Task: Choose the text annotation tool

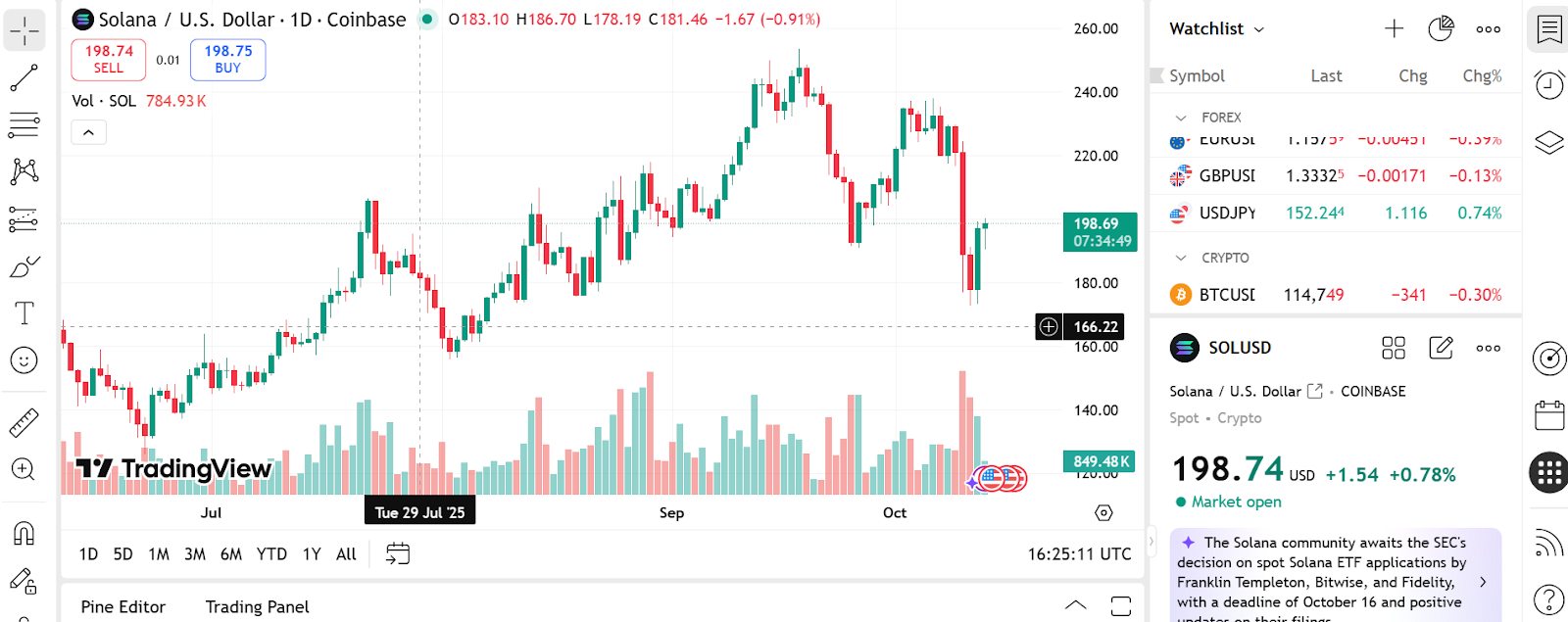Action: [24, 313]
